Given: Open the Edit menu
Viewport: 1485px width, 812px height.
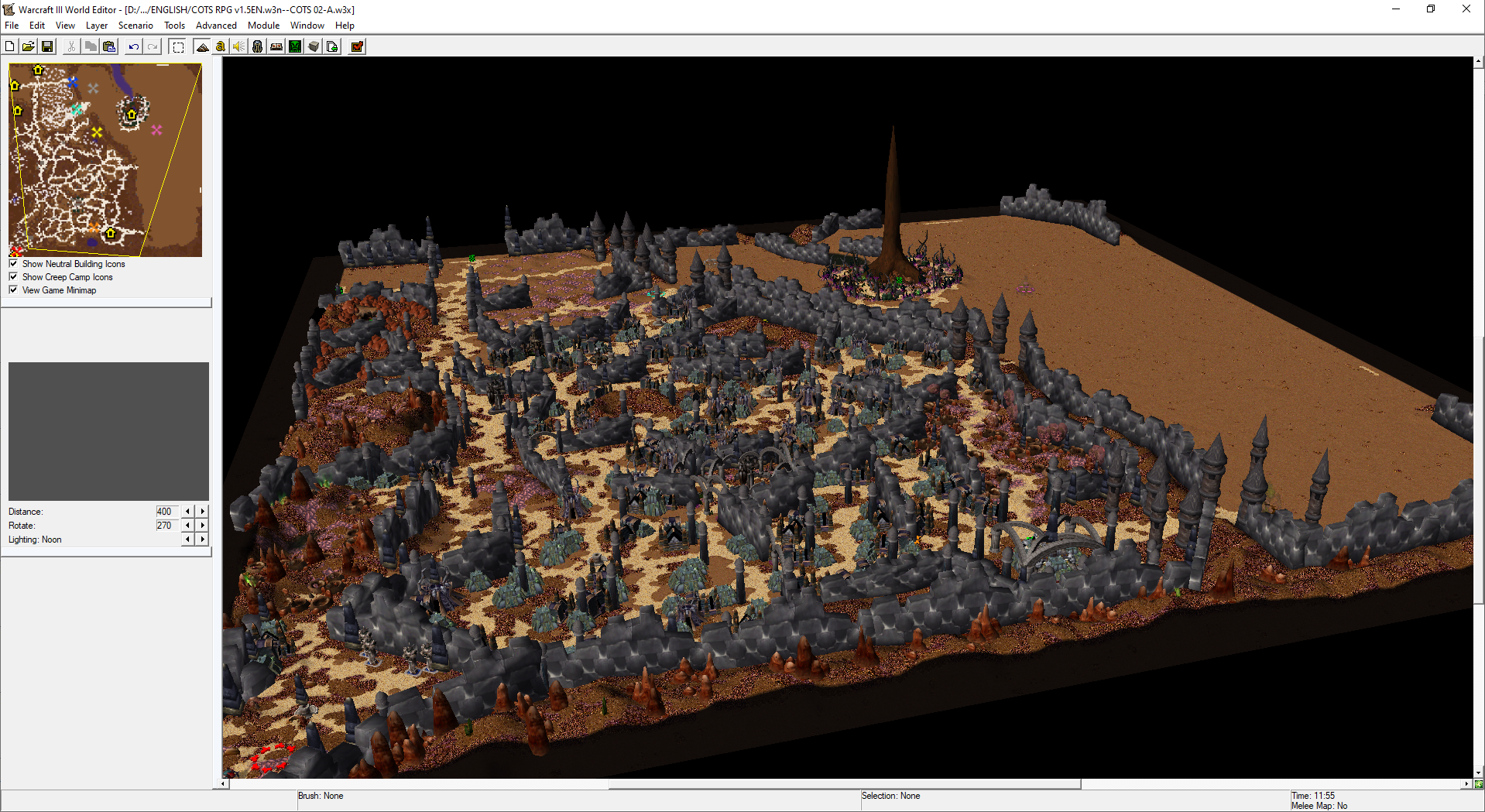Looking at the screenshot, I should pos(37,26).
